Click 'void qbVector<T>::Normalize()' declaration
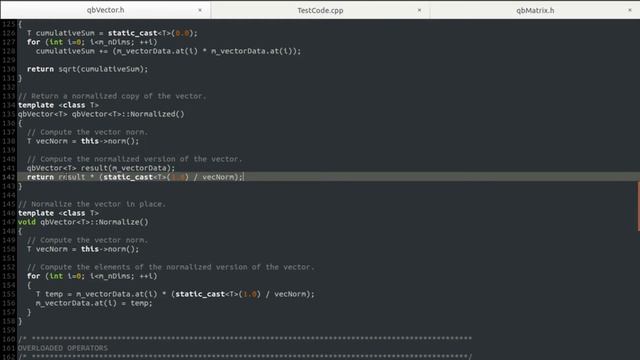The height and width of the screenshot is (360, 640). [x=83, y=222]
